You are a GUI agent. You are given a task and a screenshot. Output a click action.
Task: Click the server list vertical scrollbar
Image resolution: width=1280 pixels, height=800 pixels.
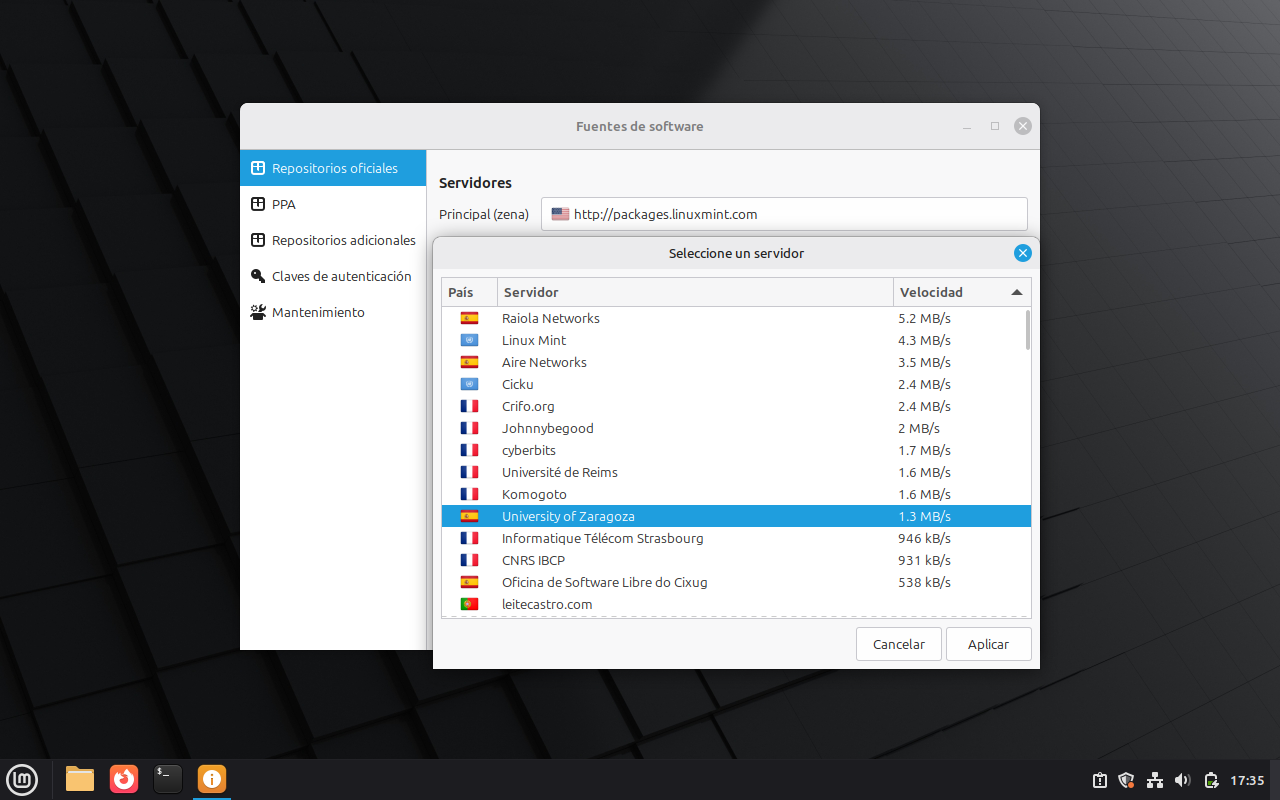pos(1027,330)
